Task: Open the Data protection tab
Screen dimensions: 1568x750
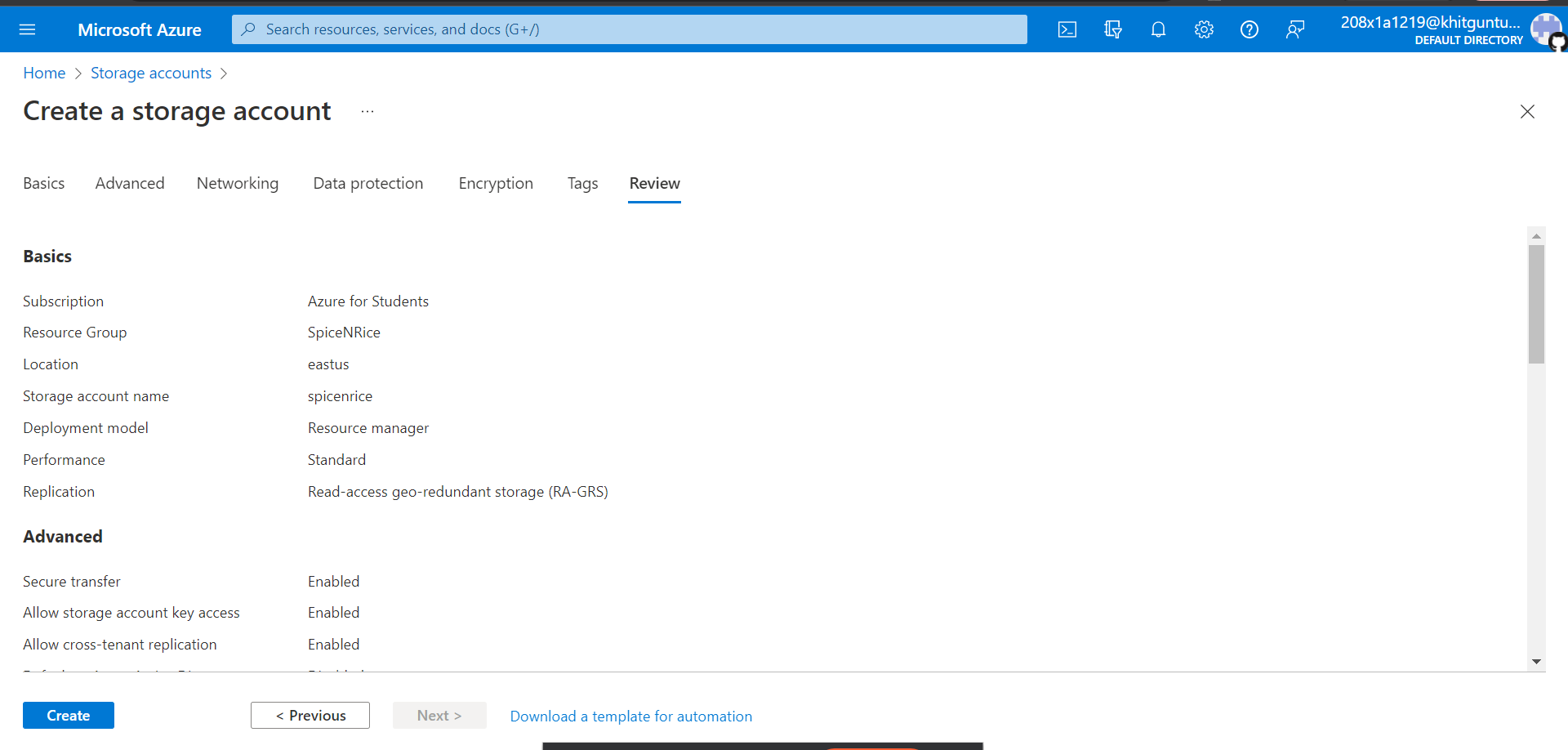Action: click(368, 183)
